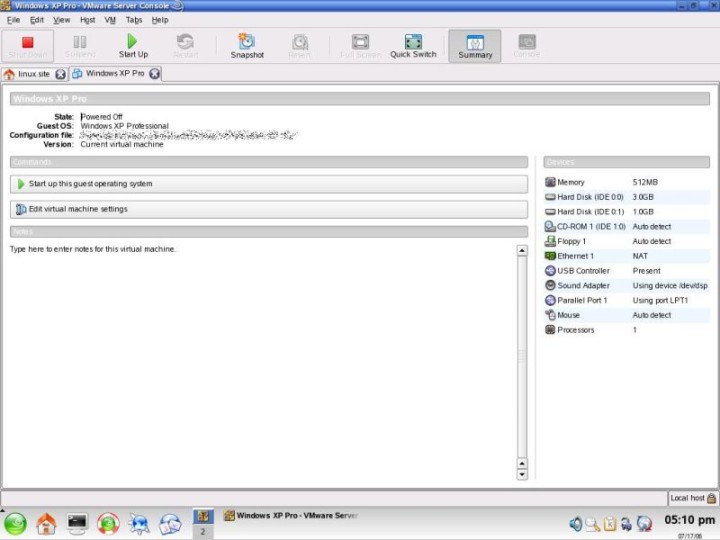Open the Help menu
This screenshot has width=720, height=540.
pos(160,20)
